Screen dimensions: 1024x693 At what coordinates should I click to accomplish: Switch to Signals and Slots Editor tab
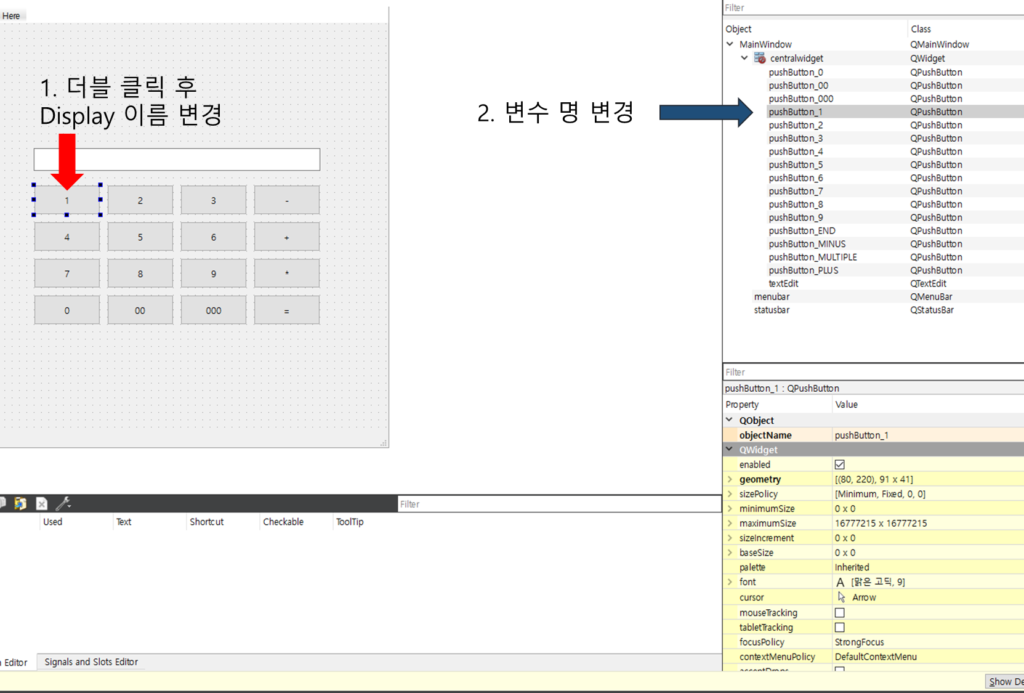[91, 662]
